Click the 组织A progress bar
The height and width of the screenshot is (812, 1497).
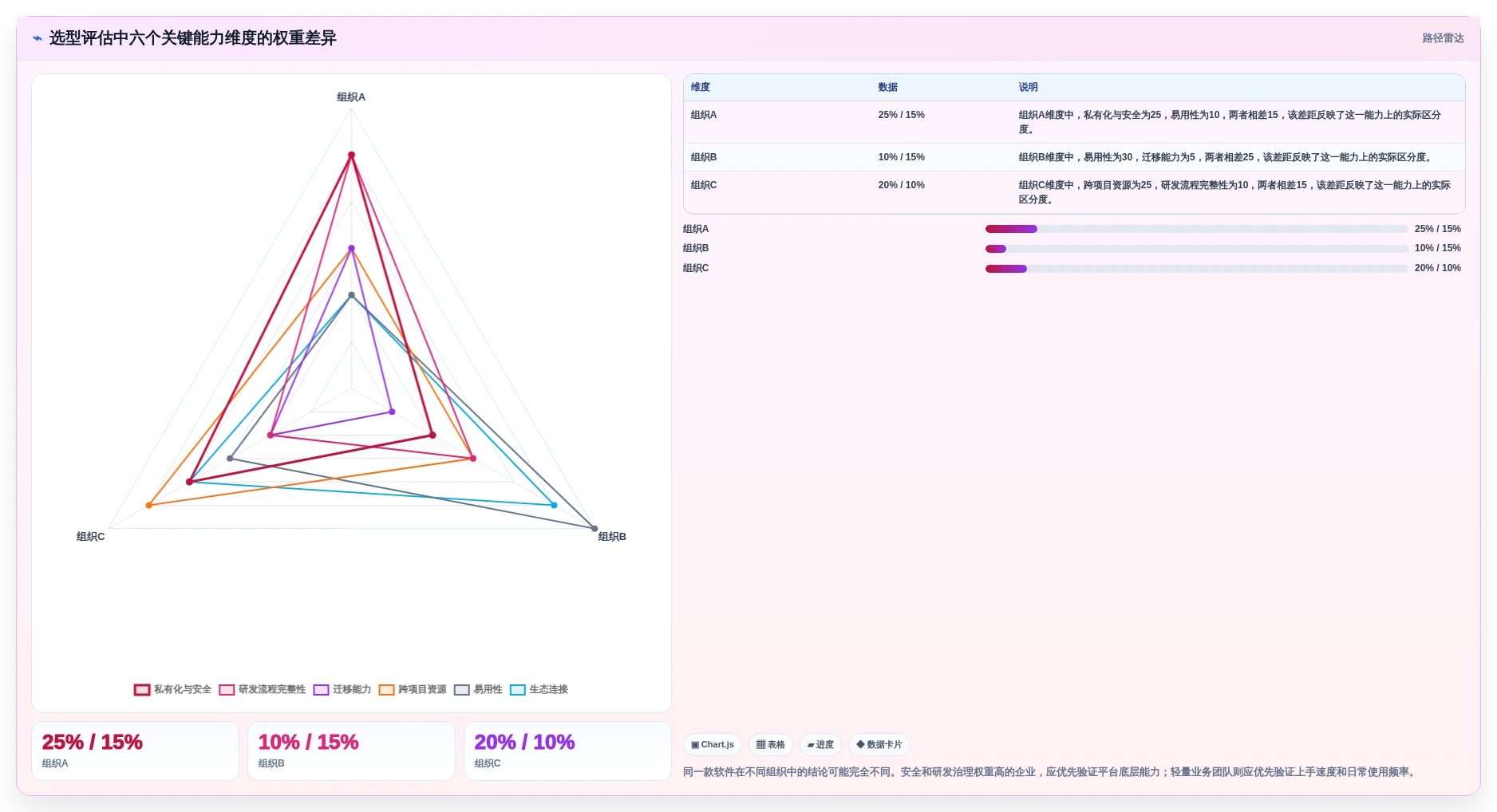tap(1196, 229)
